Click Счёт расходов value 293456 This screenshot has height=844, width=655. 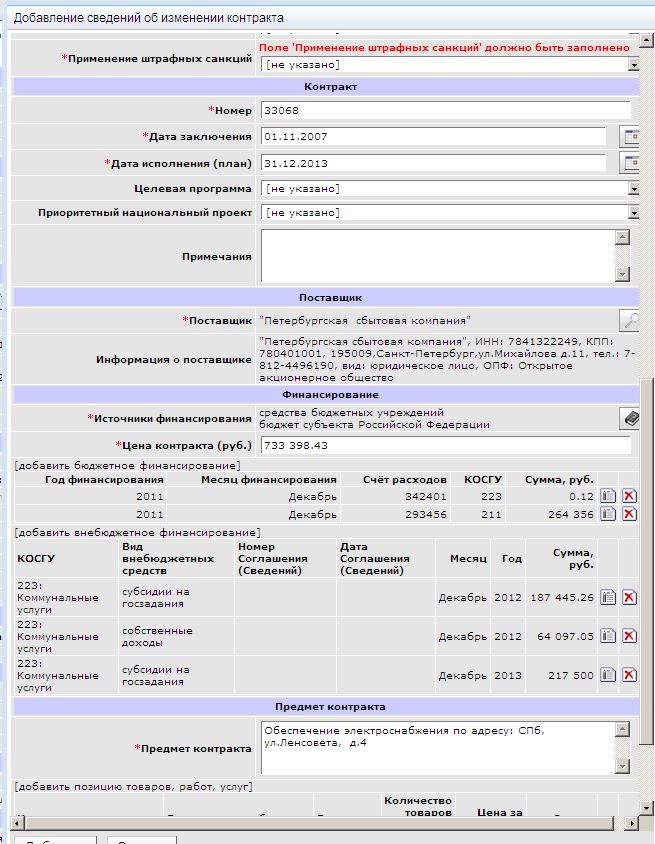426,514
